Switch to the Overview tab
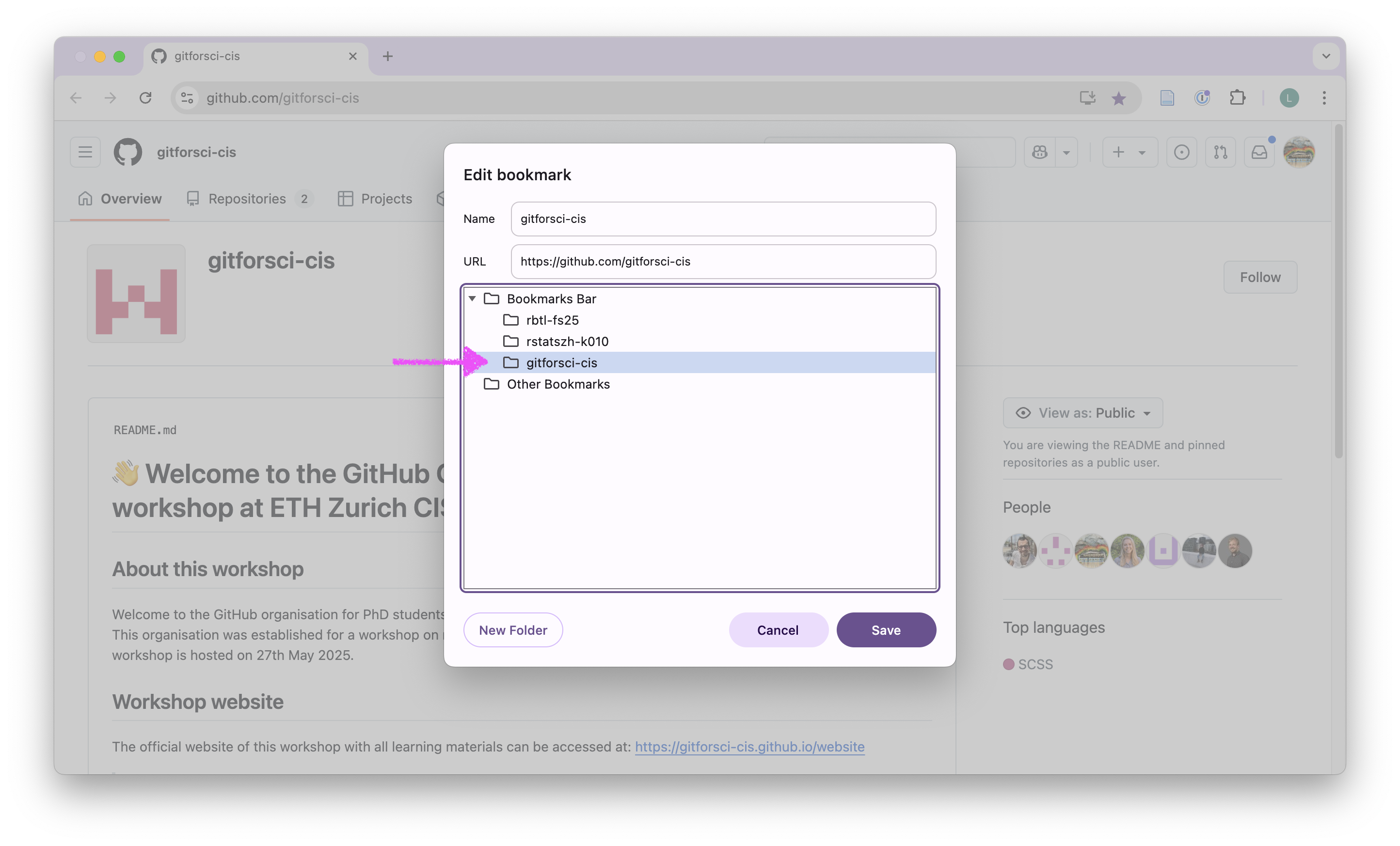The width and height of the screenshot is (1400, 846). pyautogui.click(x=120, y=199)
